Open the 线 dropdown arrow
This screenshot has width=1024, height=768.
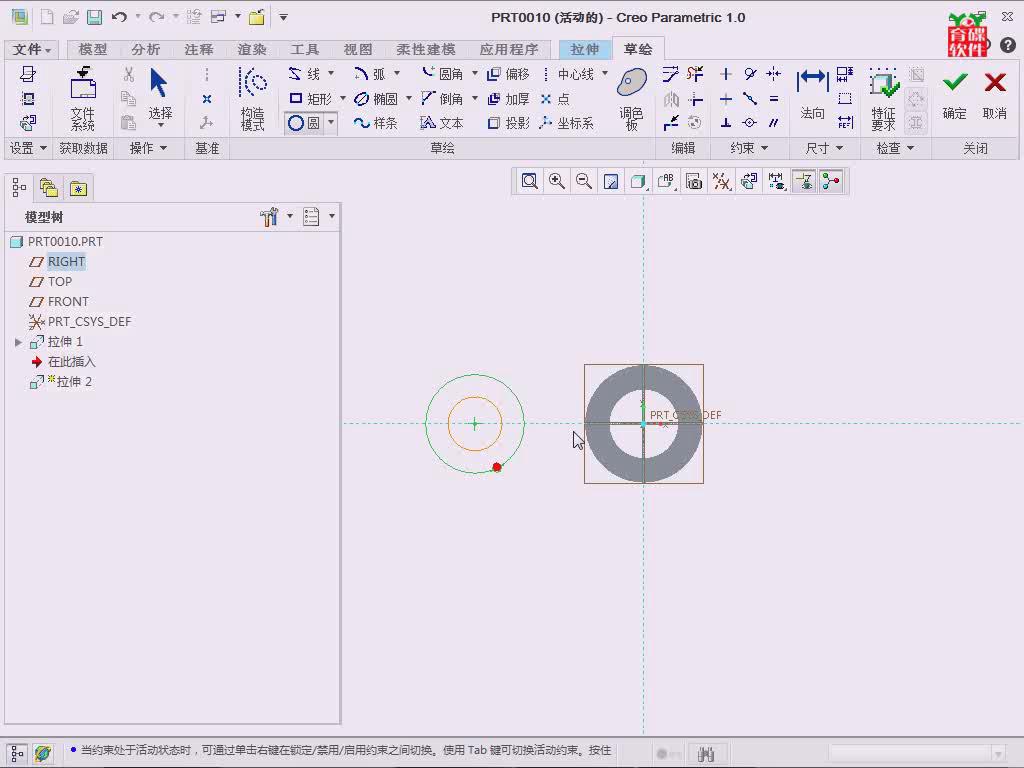pos(331,73)
